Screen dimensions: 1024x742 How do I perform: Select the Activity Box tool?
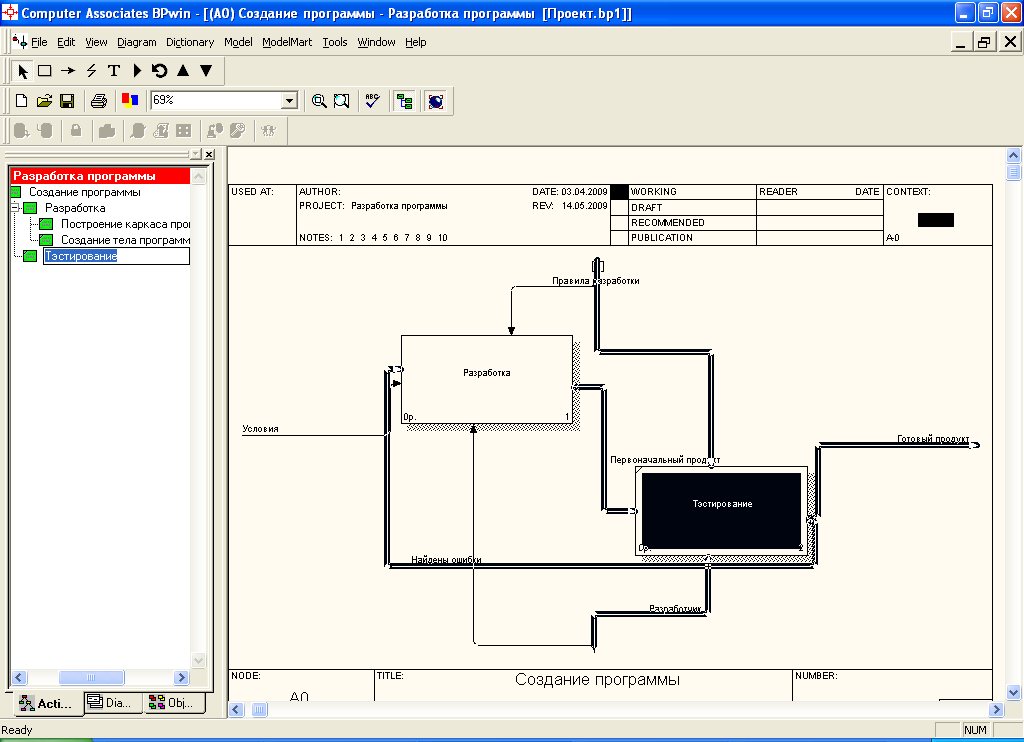click(x=45, y=71)
